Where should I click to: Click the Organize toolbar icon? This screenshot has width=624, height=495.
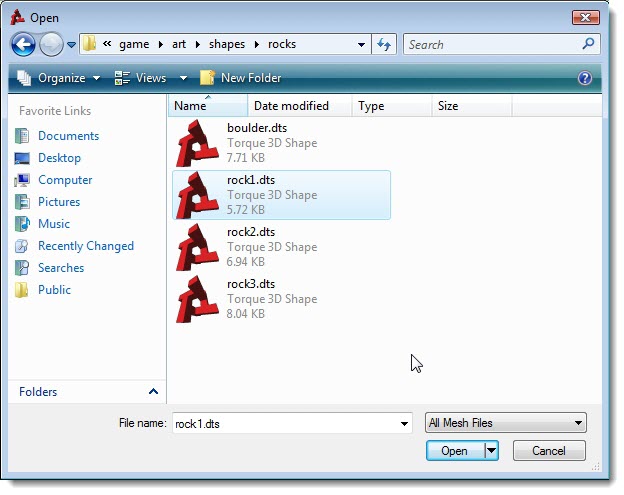click(x=24, y=78)
